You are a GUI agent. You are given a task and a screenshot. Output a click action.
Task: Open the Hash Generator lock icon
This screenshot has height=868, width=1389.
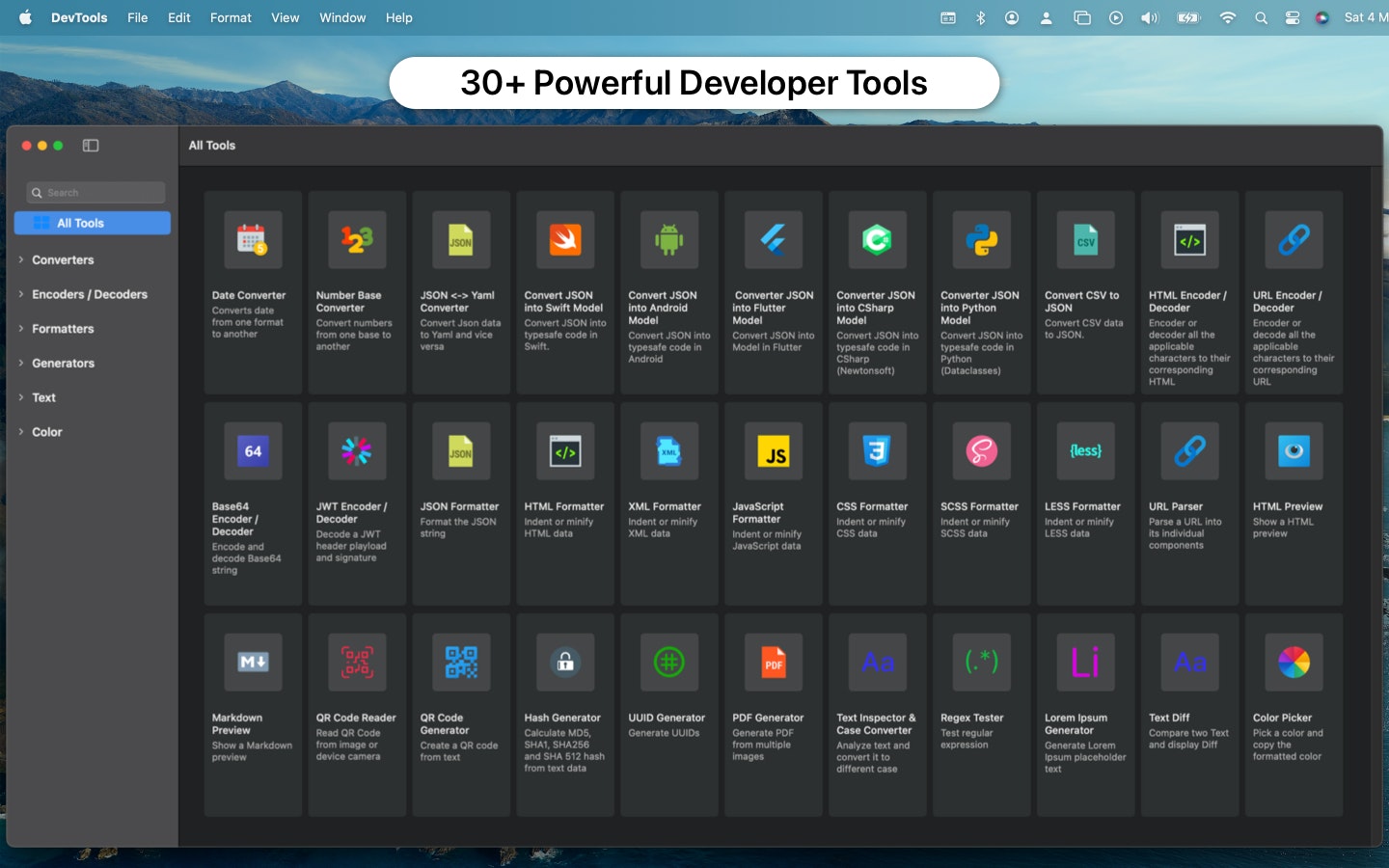click(x=565, y=662)
